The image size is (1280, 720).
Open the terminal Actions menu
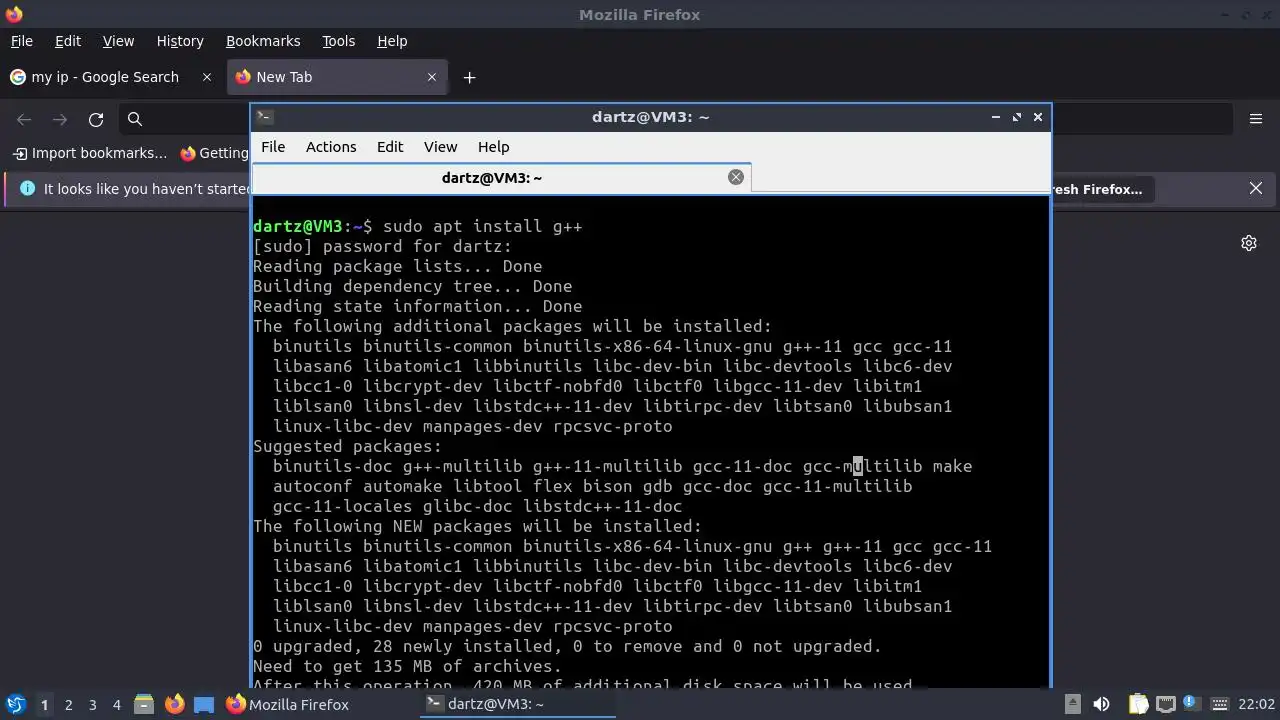pyautogui.click(x=331, y=146)
